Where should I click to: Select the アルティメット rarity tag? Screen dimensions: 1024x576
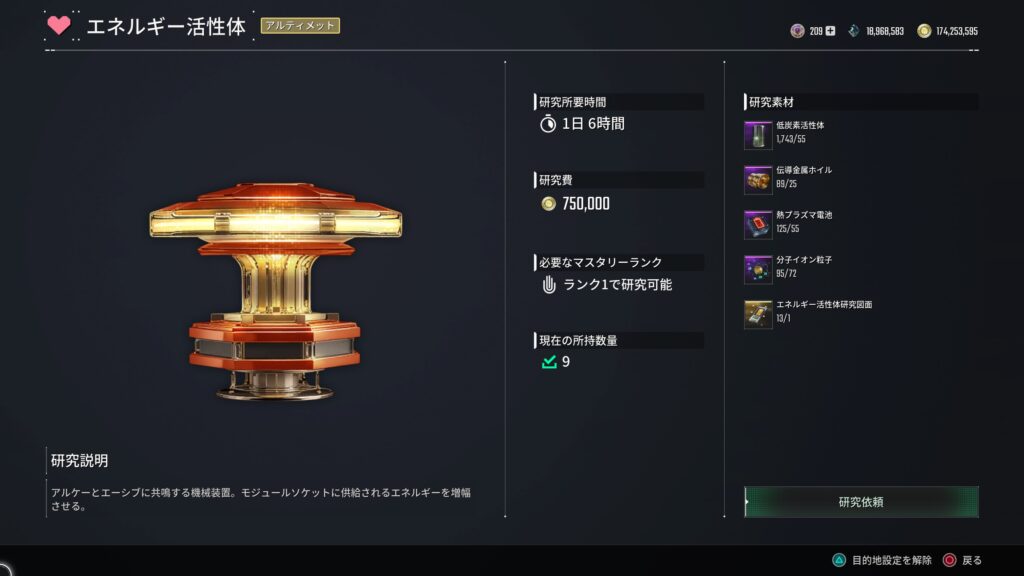pos(300,25)
